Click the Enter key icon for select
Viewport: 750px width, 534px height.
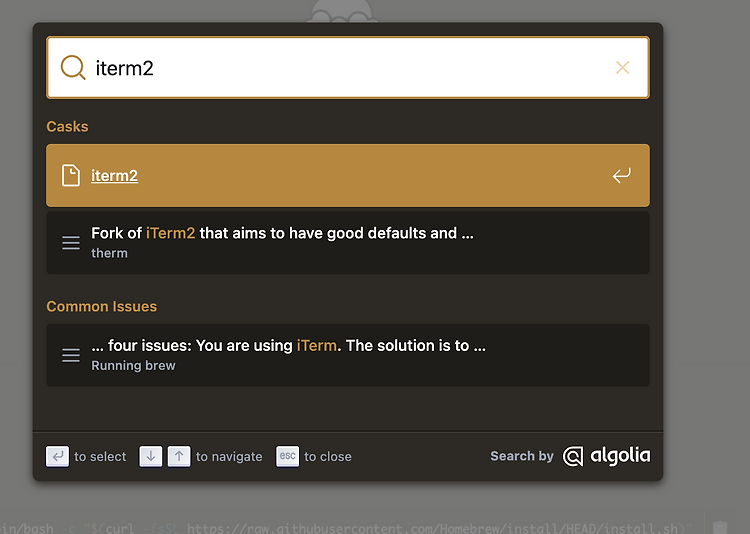pyautogui.click(x=57, y=456)
